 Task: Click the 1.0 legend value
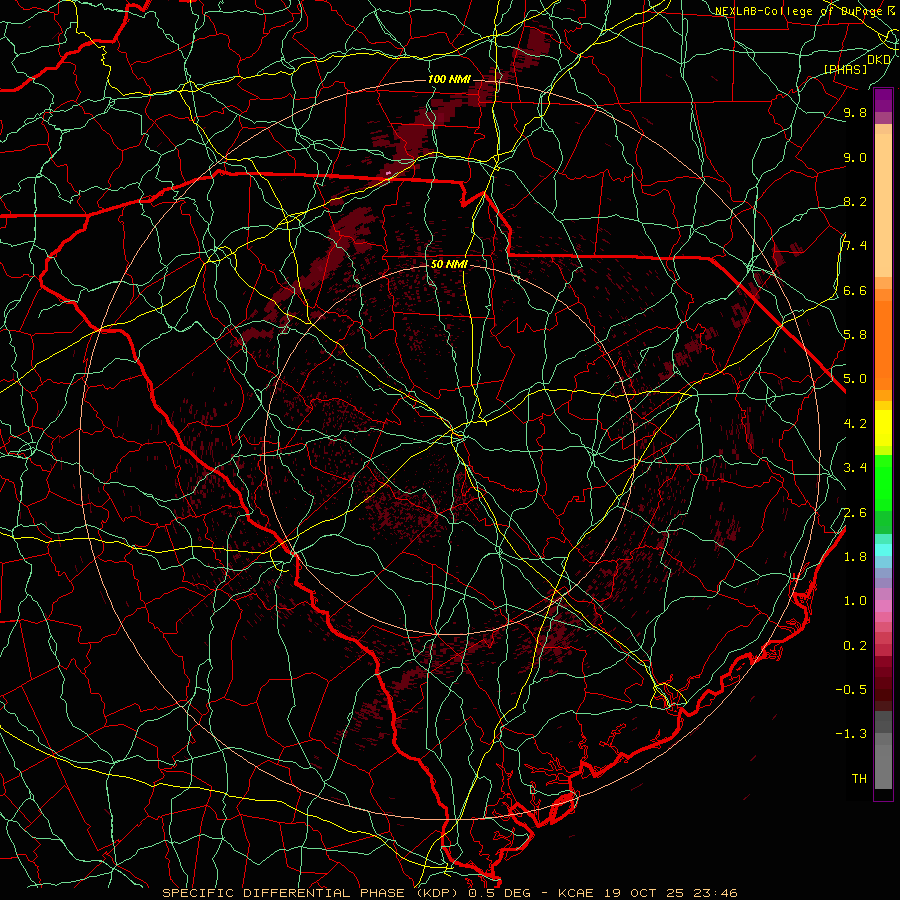855,600
